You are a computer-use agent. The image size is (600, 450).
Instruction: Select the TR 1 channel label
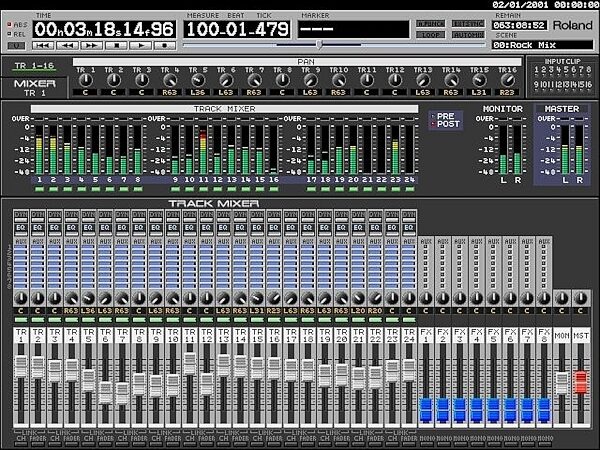coord(21,335)
